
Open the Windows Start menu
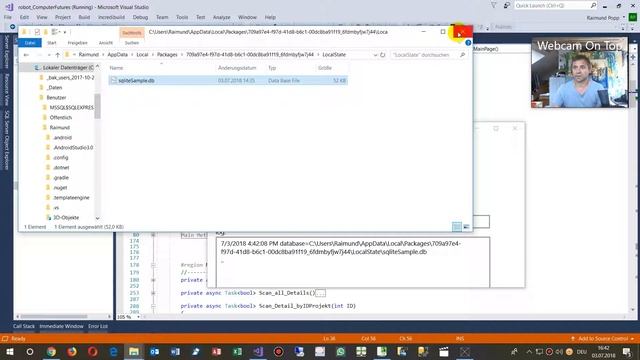coord(9,351)
